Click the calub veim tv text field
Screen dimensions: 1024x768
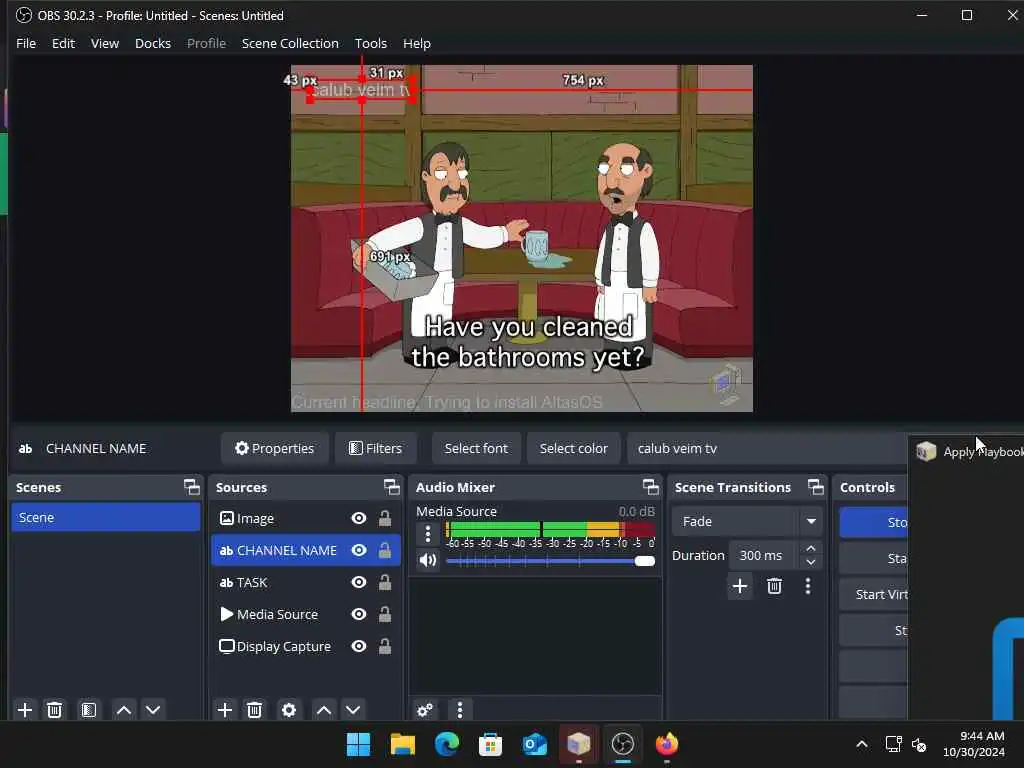(x=767, y=449)
